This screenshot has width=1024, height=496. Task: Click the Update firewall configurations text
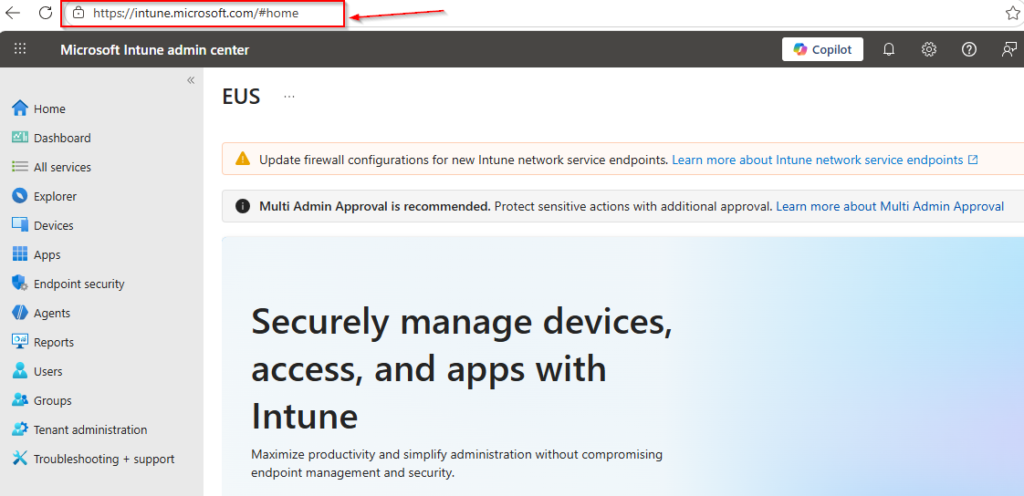464,159
